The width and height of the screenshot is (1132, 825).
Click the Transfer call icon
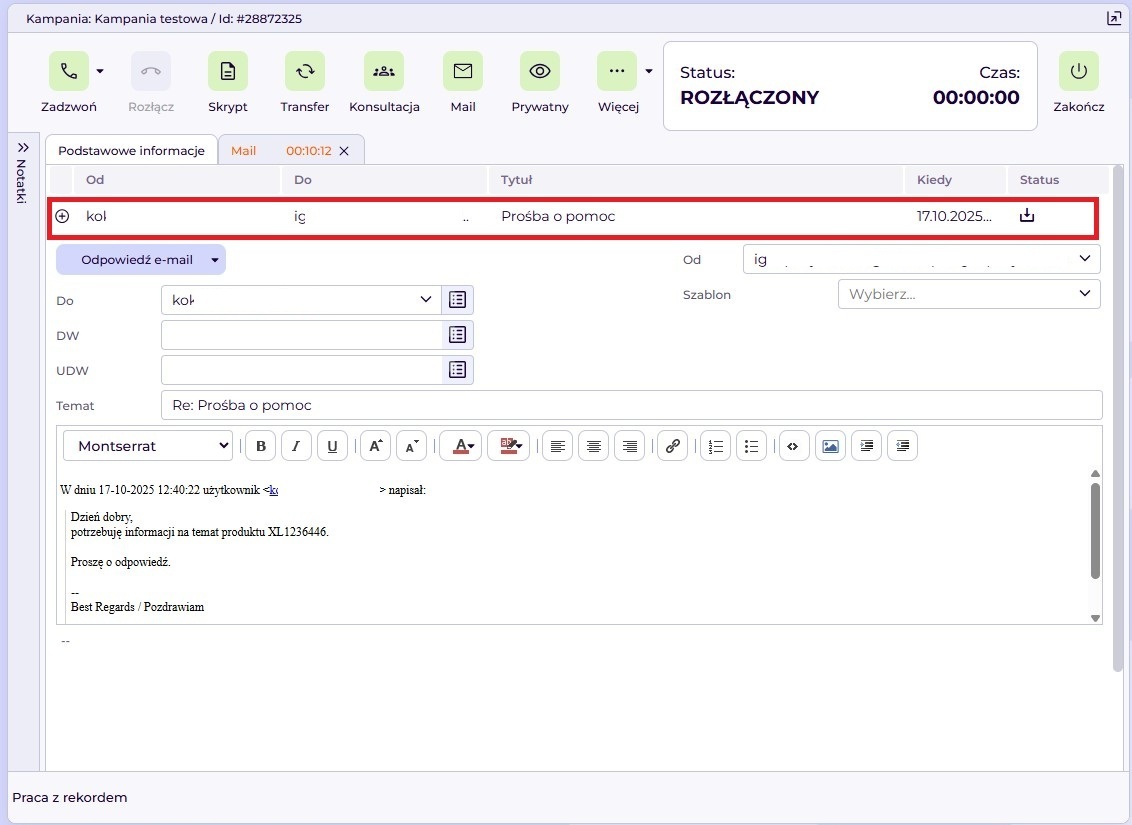click(x=305, y=72)
